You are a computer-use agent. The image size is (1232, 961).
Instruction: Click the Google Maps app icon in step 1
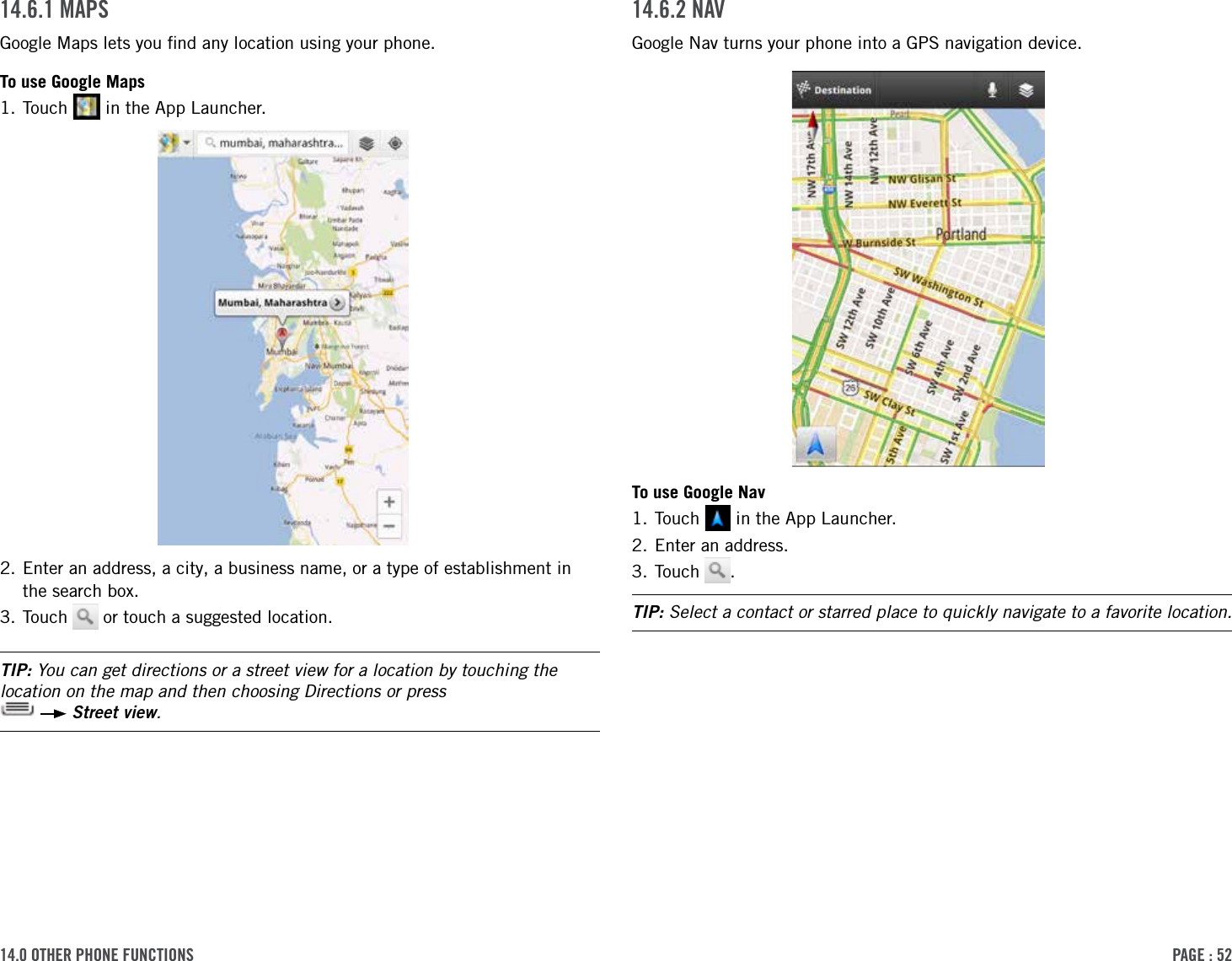pos(87,107)
